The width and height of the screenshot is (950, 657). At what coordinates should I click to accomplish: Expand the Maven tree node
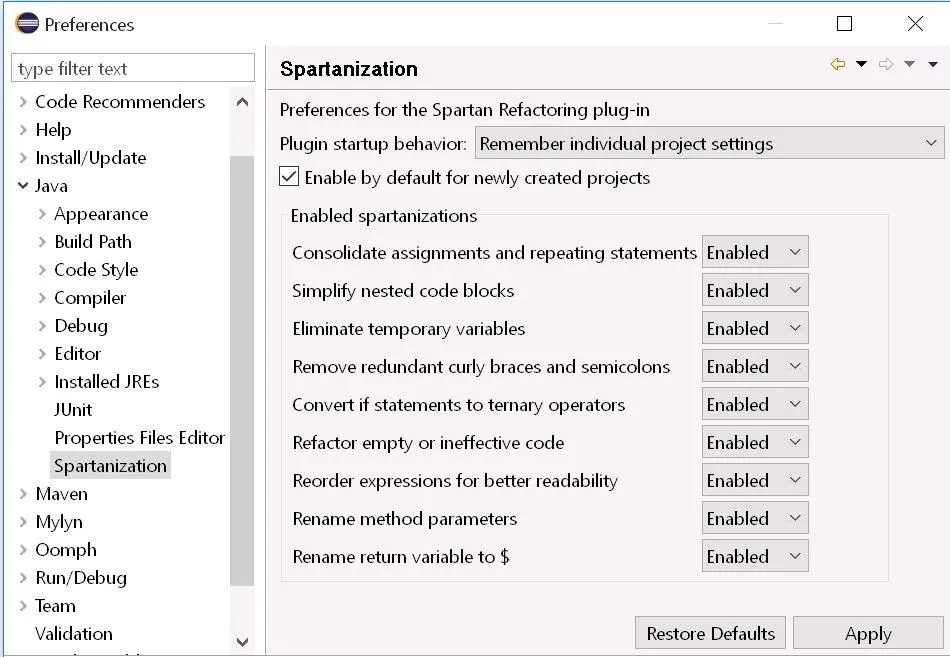(23, 493)
